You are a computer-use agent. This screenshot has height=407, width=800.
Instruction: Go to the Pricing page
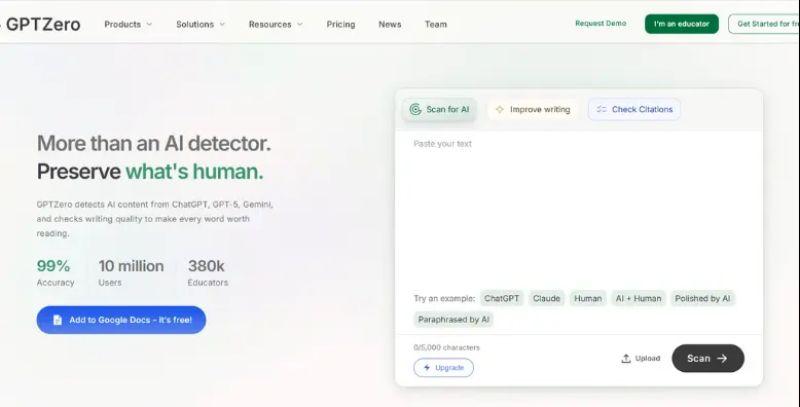341,24
